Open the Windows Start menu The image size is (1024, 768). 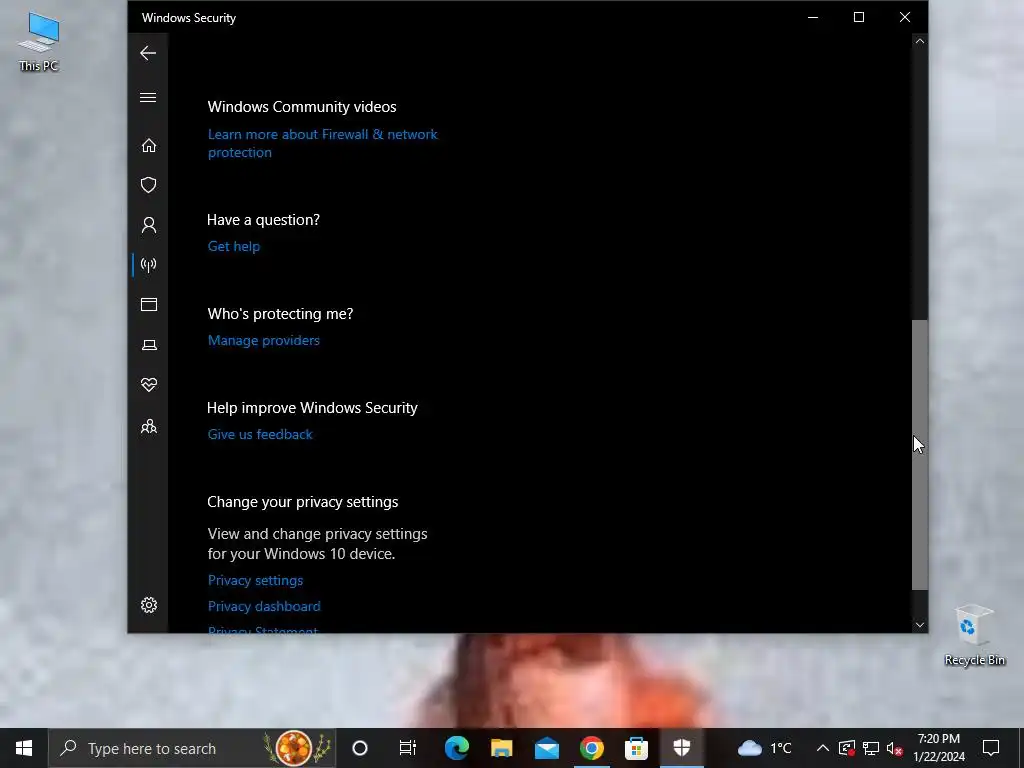tap(24, 748)
